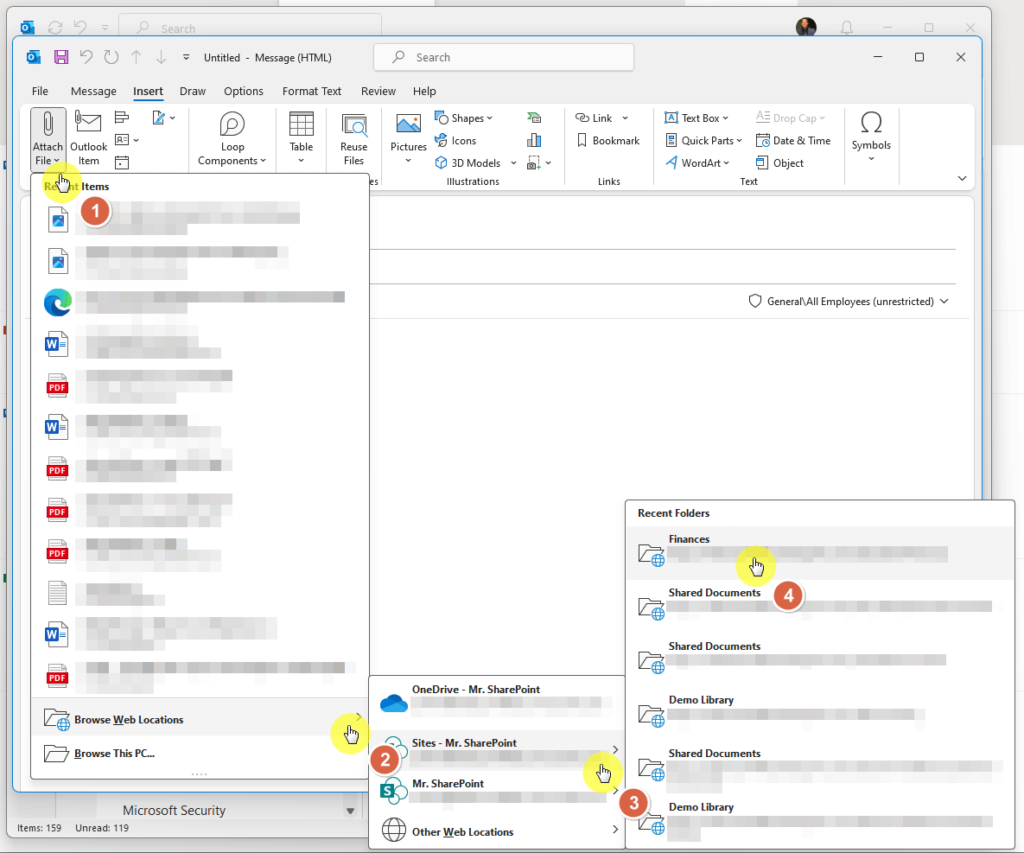
Task: Insert a Bookmark
Action: pyautogui.click(x=608, y=140)
